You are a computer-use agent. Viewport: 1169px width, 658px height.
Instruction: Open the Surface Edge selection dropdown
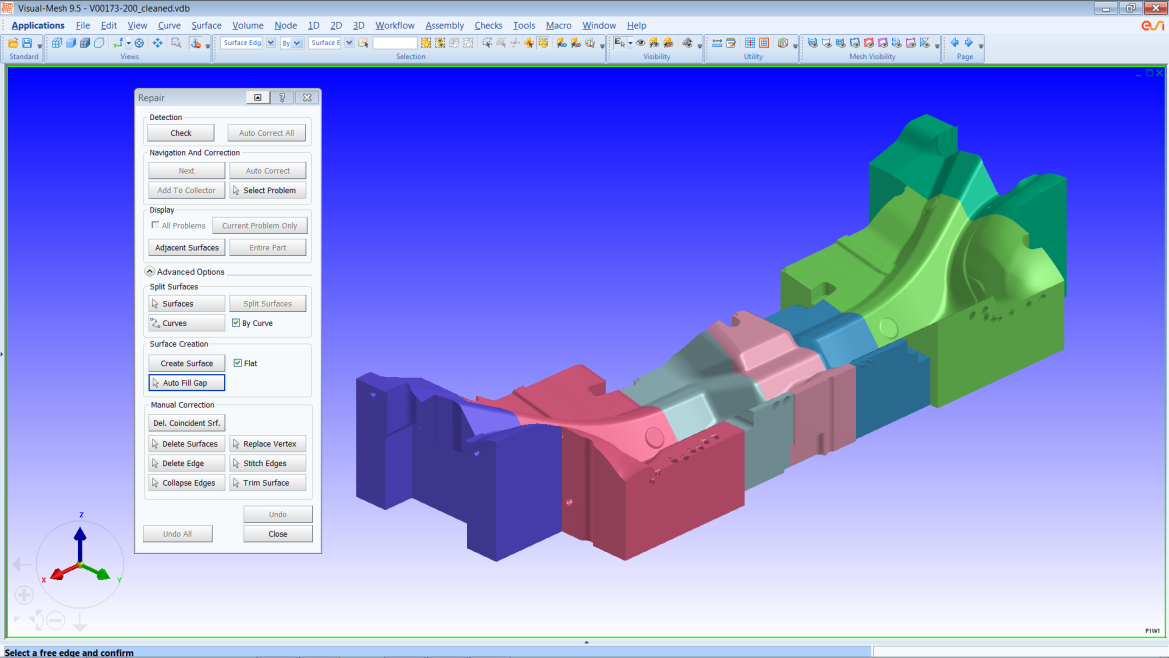coord(271,43)
